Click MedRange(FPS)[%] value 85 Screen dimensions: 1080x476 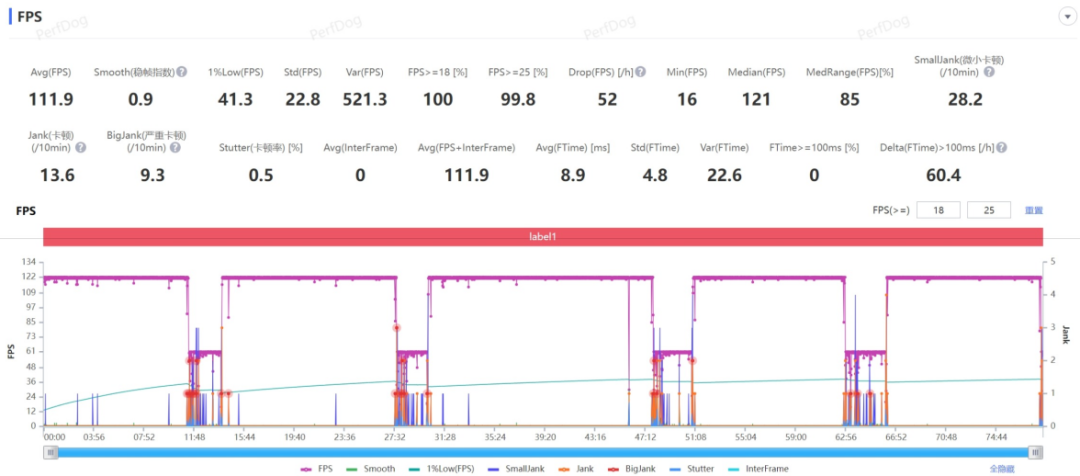tap(850, 100)
